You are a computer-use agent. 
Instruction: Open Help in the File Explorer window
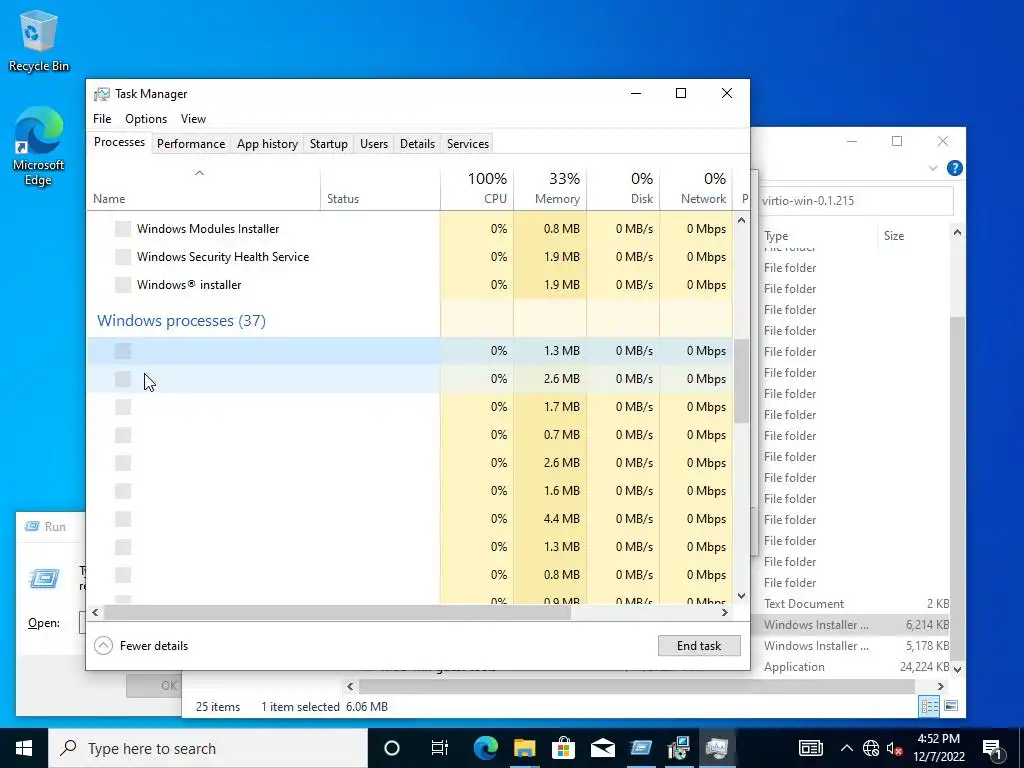coord(954,168)
